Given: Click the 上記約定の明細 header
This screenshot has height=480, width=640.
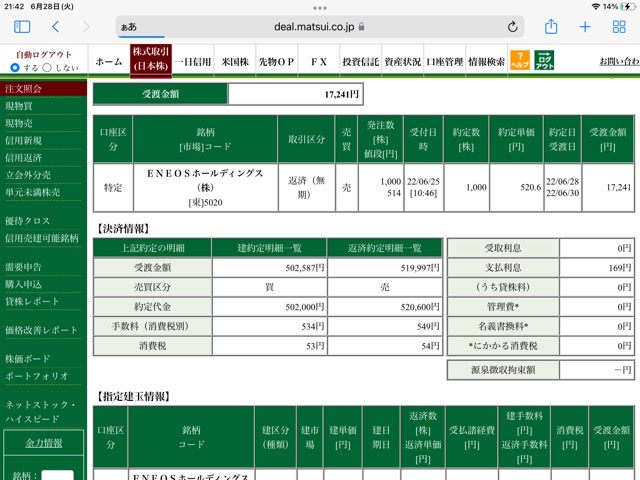Looking at the screenshot, I should (152, 248).
